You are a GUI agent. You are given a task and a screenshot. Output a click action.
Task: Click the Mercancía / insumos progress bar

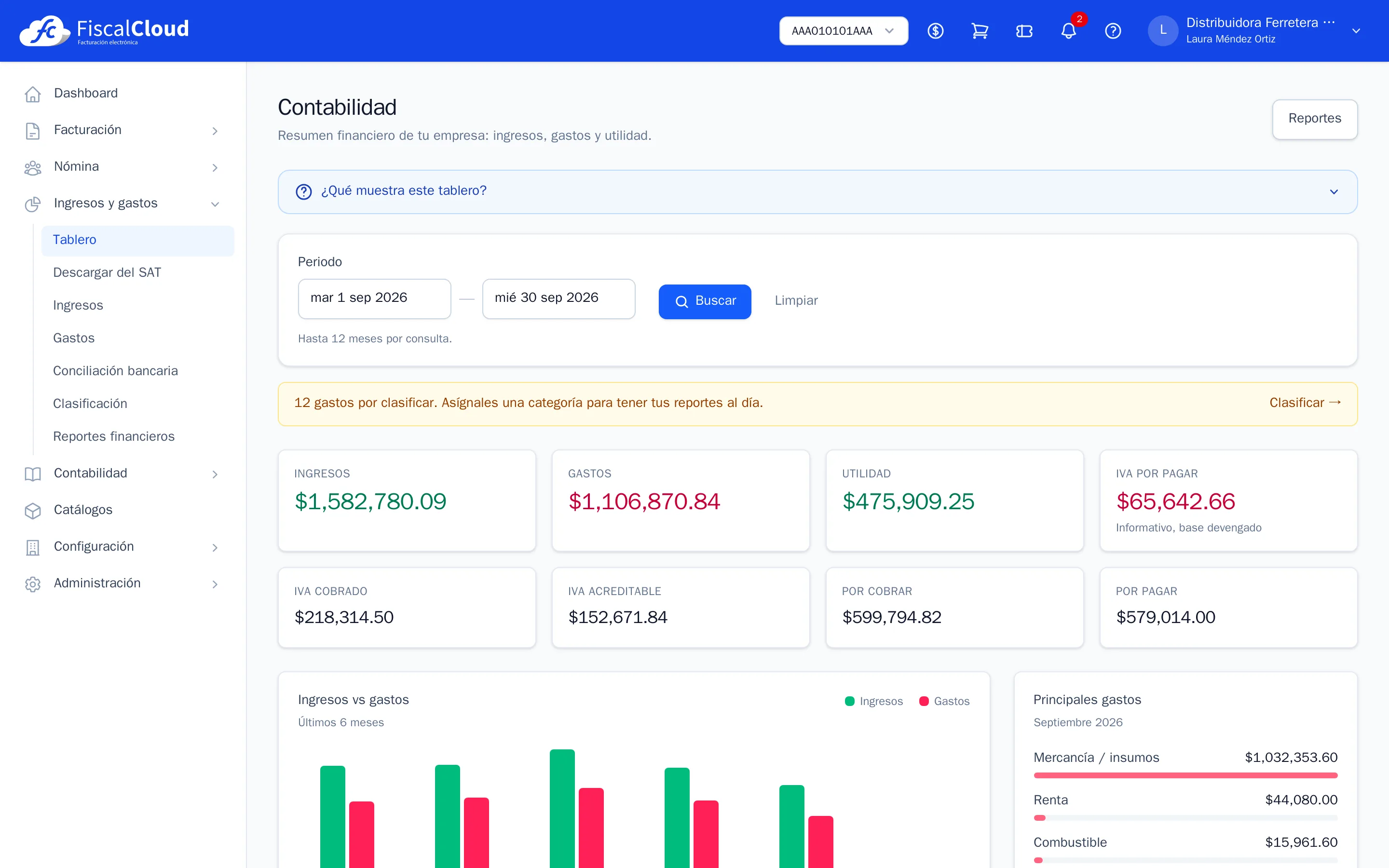point(1185,775)
